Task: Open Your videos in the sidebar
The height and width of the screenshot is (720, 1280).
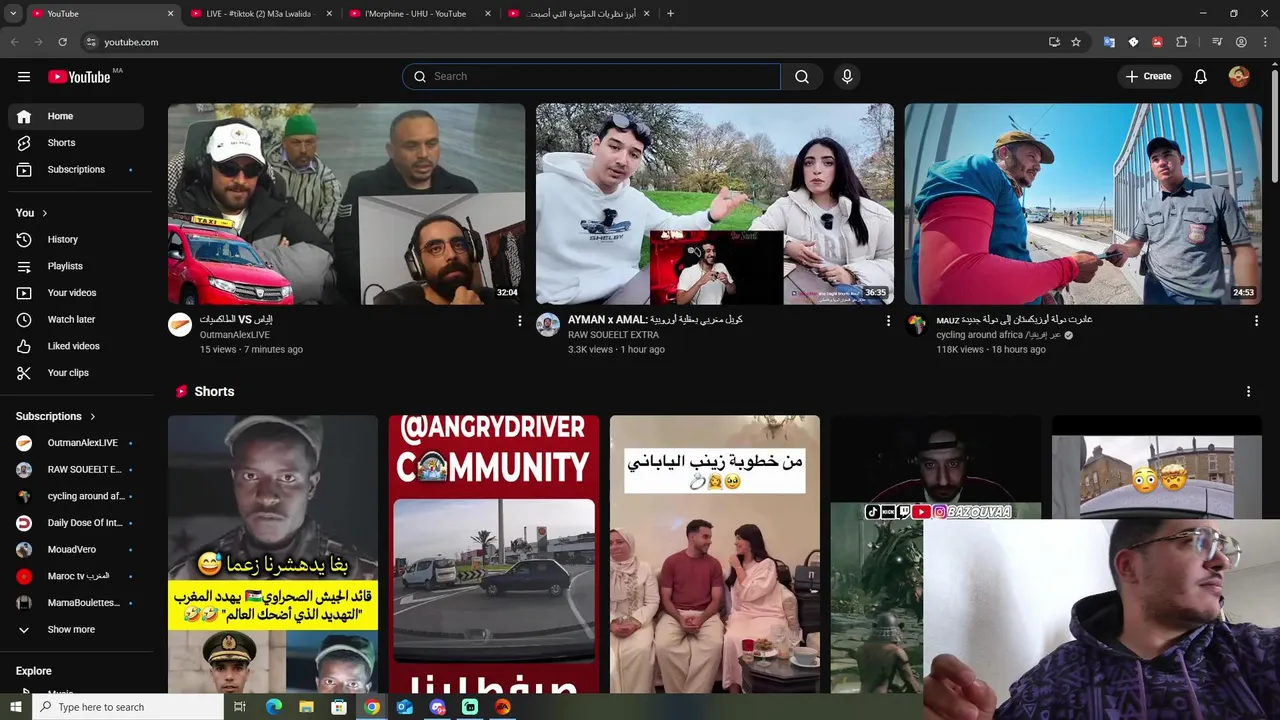Action: click(x=76, y=293)
